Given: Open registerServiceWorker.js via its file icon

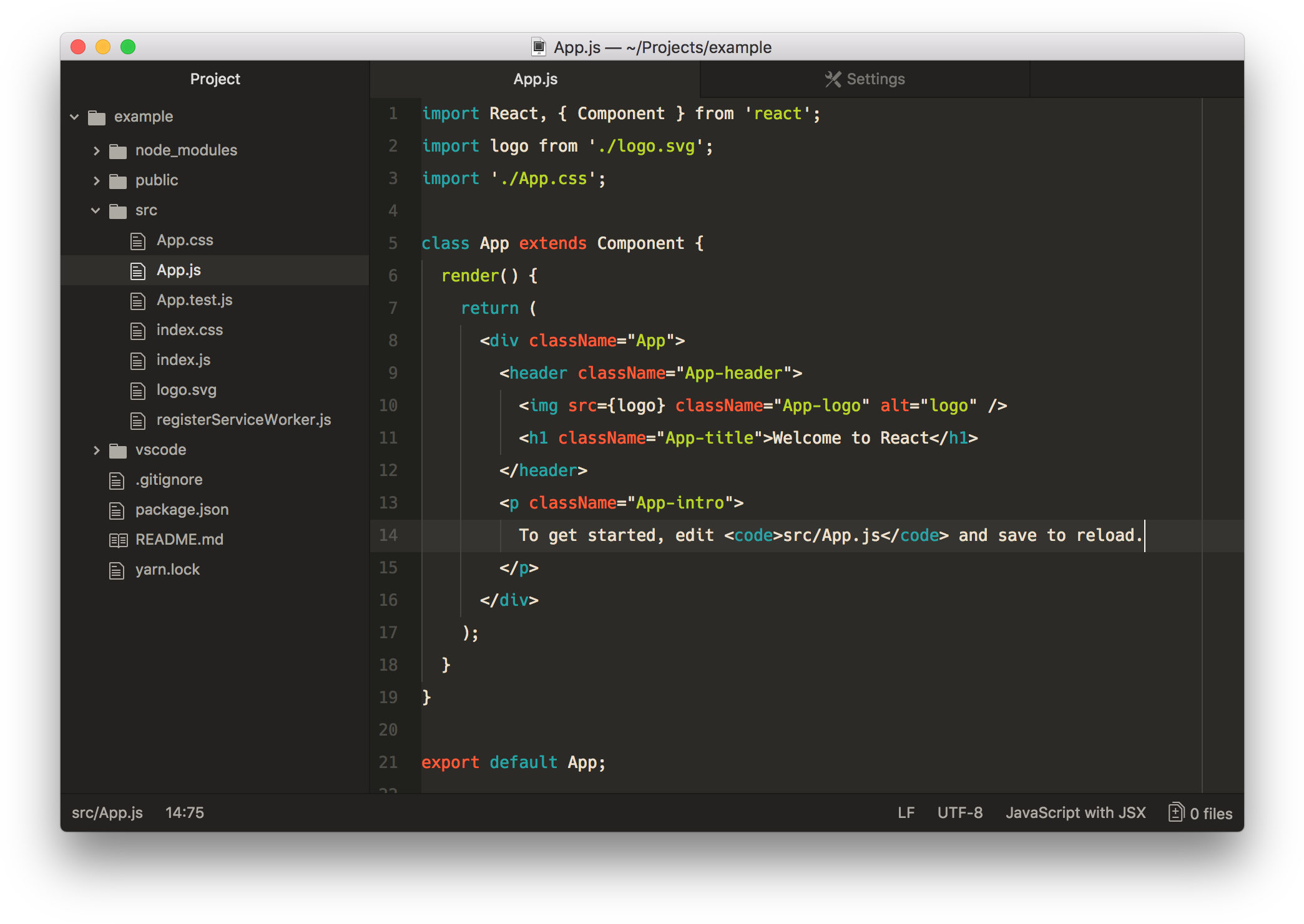Looking at the screenshot, I should click(x=137, y=420).
